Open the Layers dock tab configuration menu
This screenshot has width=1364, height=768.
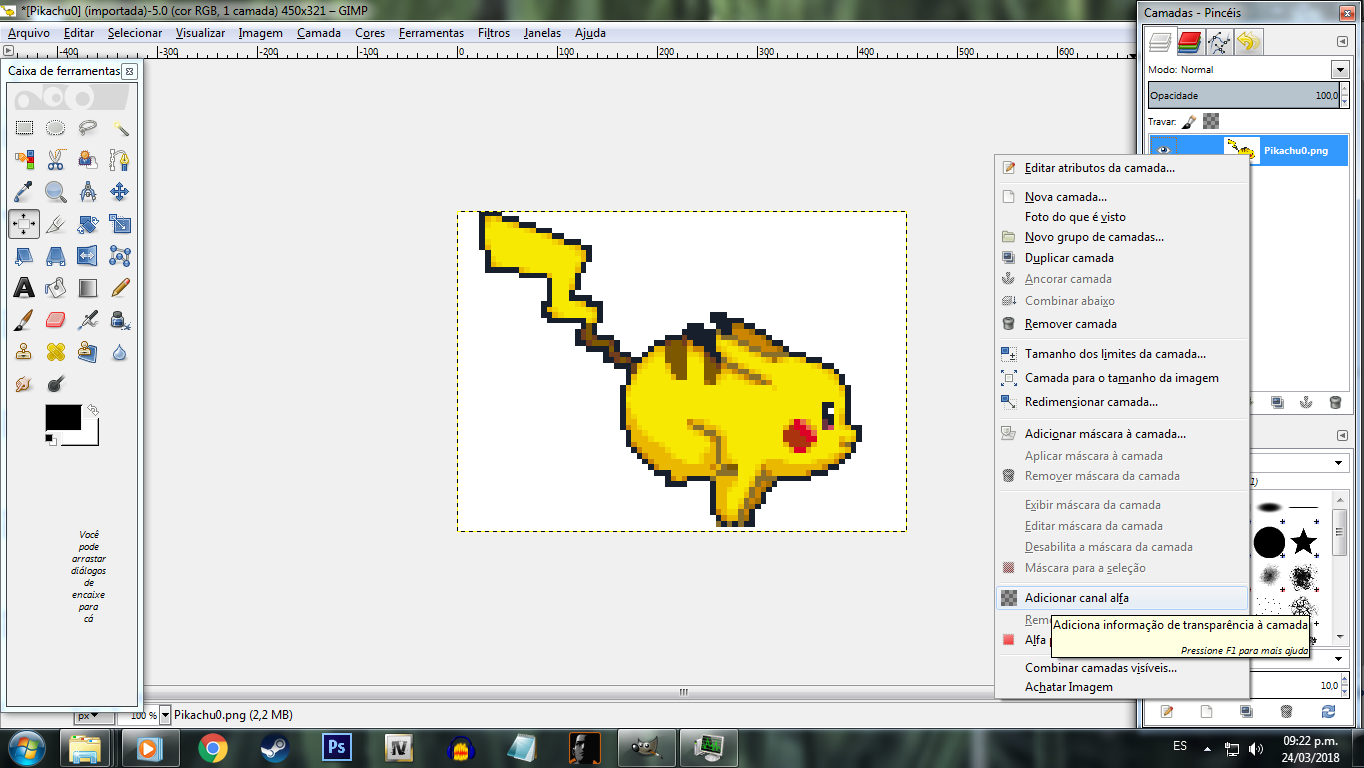1342,41
